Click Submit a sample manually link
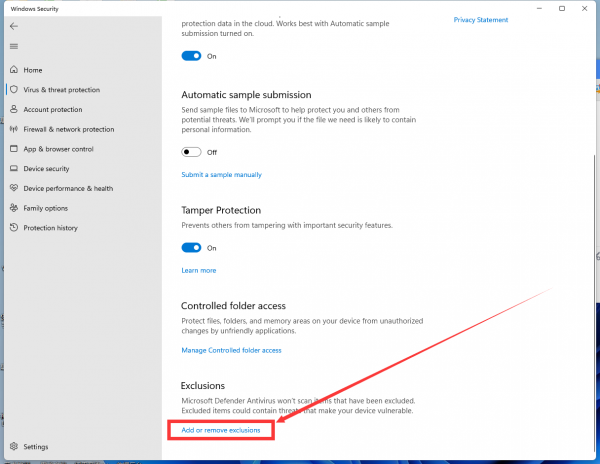600x464 pixels. coord(222,175)
